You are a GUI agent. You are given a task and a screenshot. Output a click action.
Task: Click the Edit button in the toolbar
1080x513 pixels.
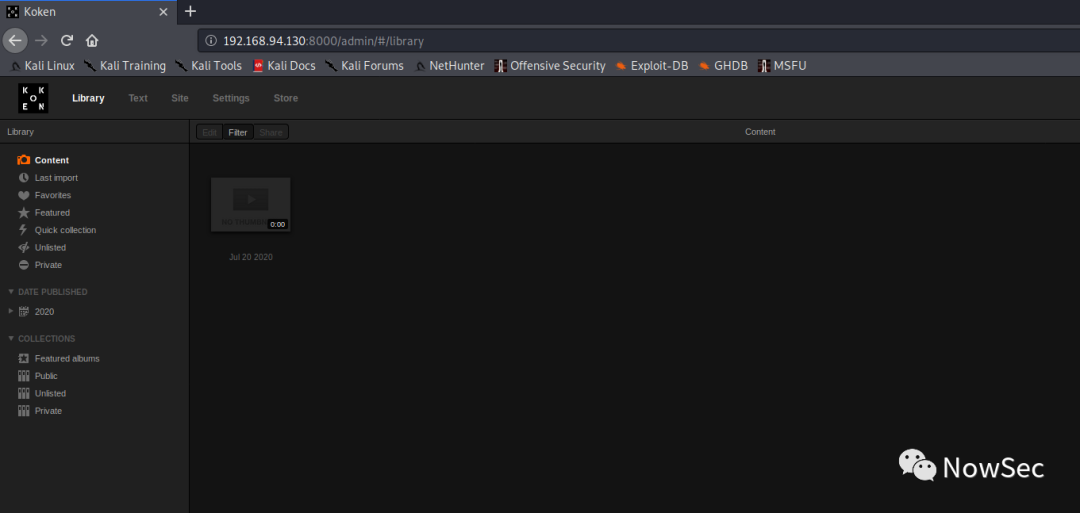[x=209, y=132]
